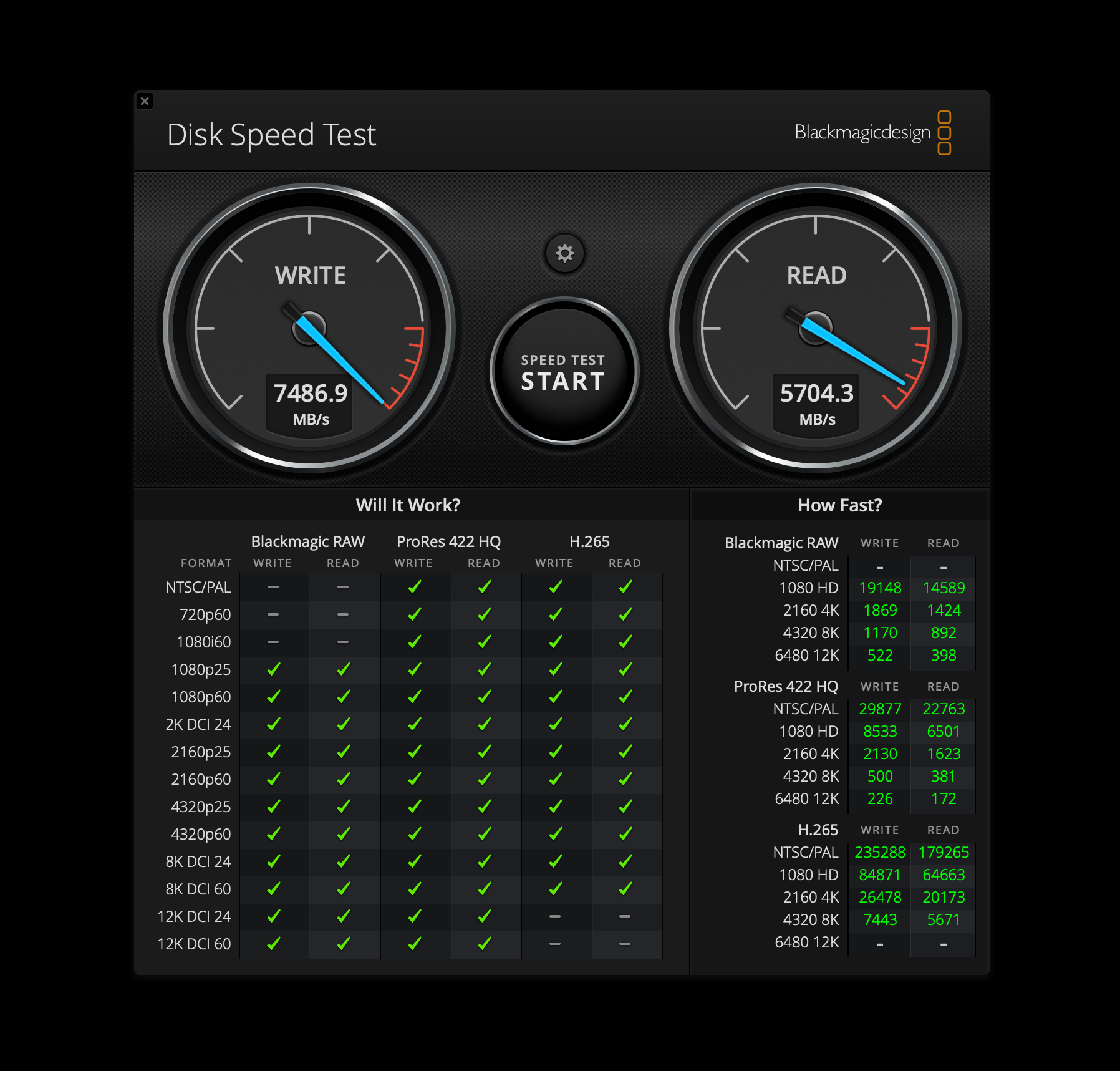This screenshot has height=1071, width=1120.
Task: Click the 12K DCI 60 Blackmagic RAW write checkmark
Action: (273, 944)
